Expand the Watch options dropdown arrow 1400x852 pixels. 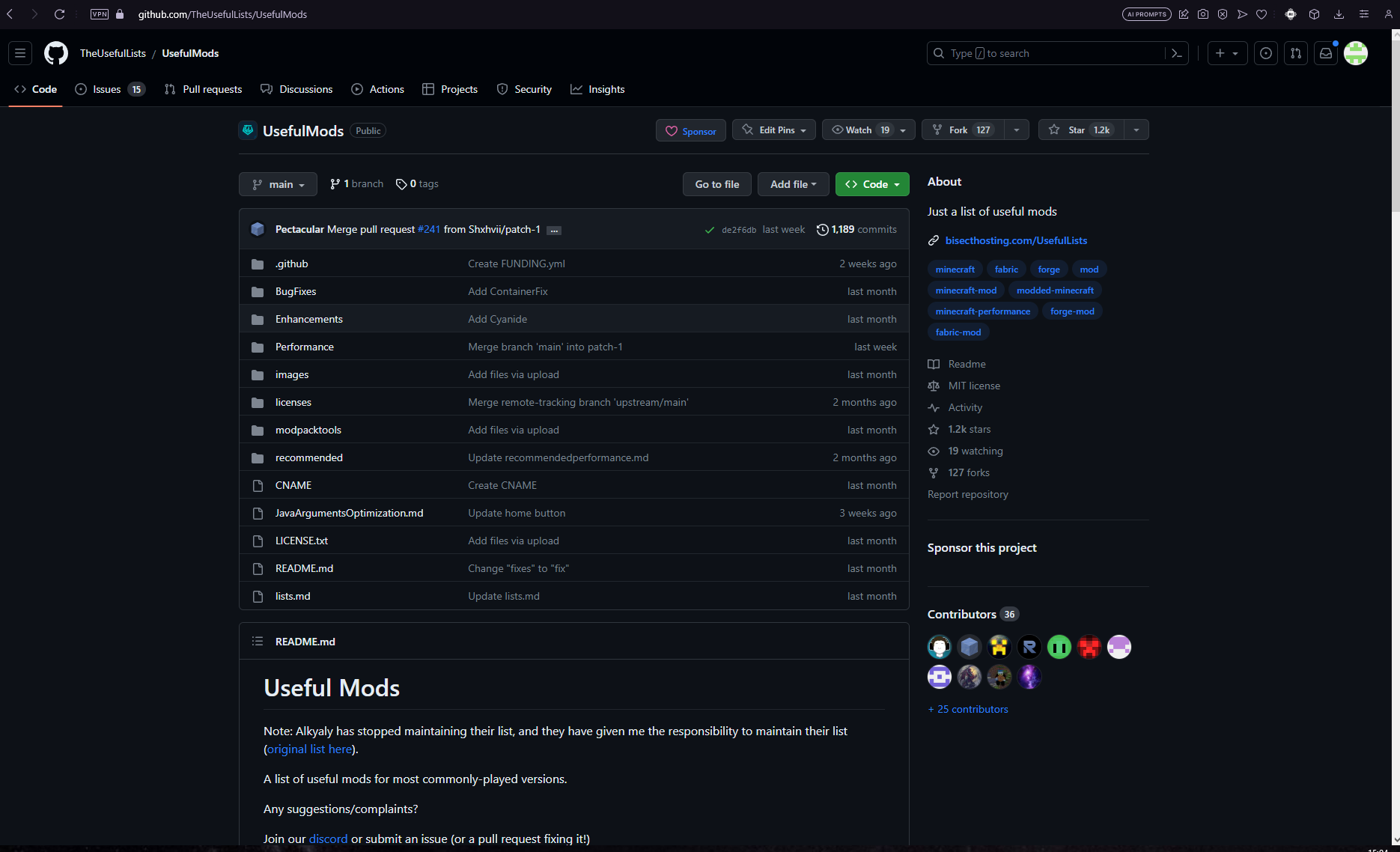[x=903, y=130]
